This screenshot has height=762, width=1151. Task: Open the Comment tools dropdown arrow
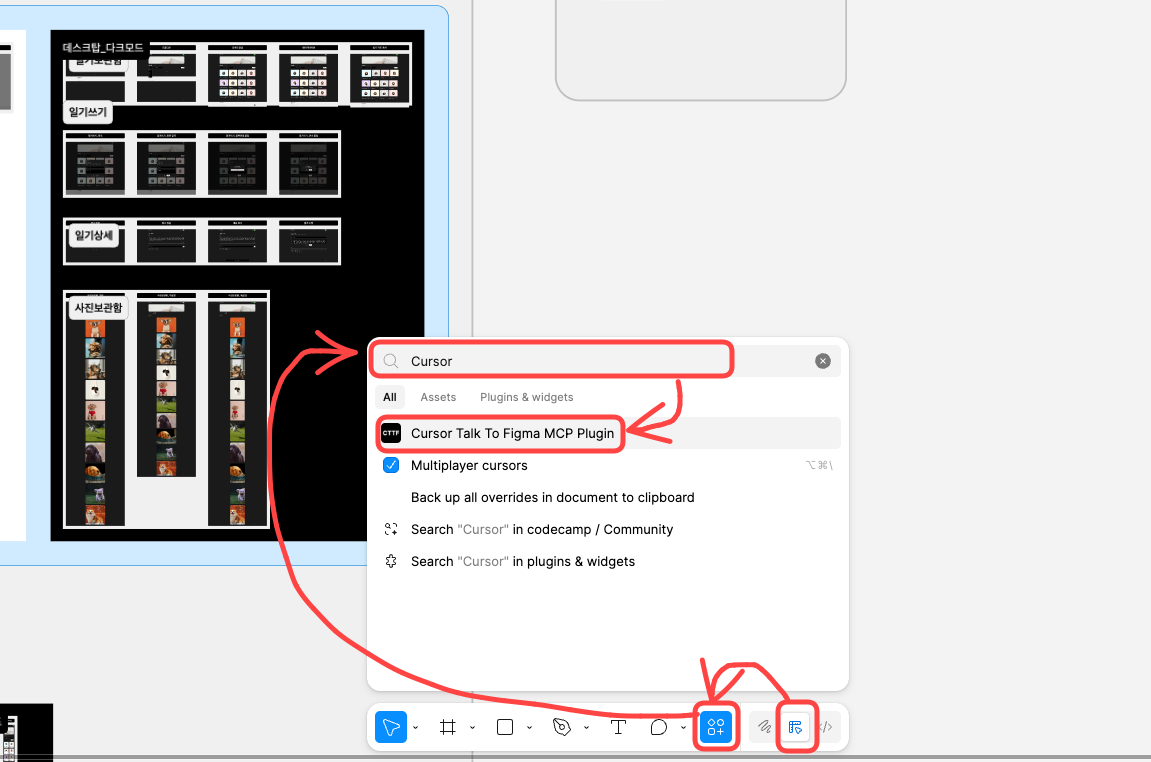tap(683, 727)
